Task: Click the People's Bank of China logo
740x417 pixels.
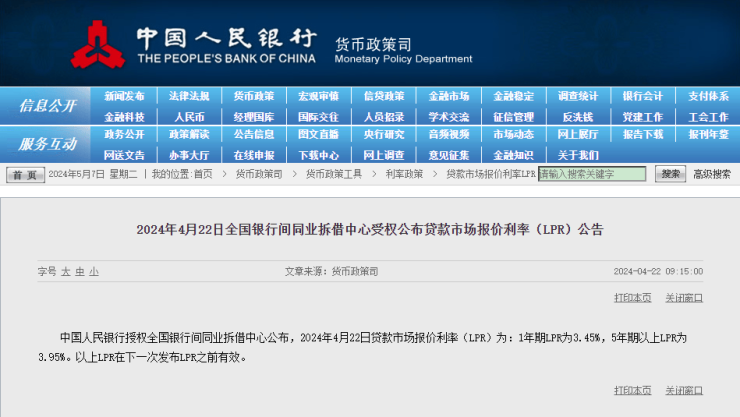Action: coord(97,44)
